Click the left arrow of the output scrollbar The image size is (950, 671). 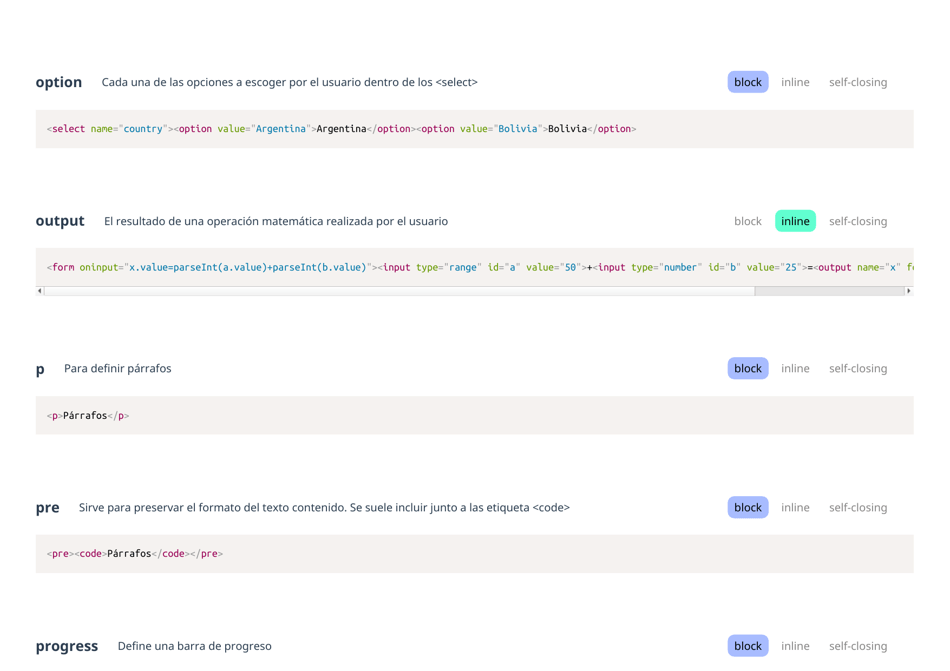38,290
